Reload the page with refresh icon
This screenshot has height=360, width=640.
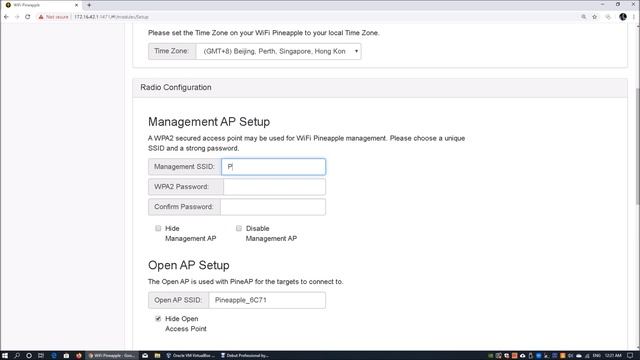[x=28, y=17]
